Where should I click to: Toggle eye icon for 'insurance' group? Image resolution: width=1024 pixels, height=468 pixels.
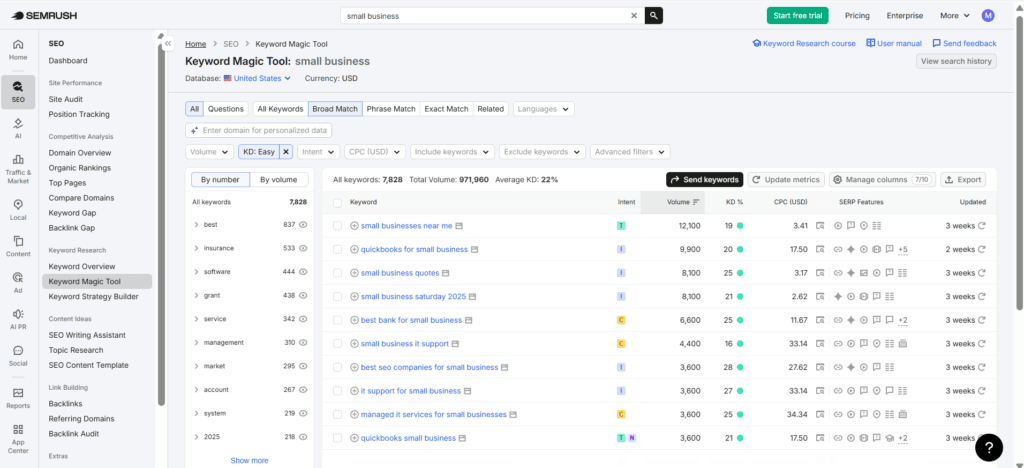[303, 248]
